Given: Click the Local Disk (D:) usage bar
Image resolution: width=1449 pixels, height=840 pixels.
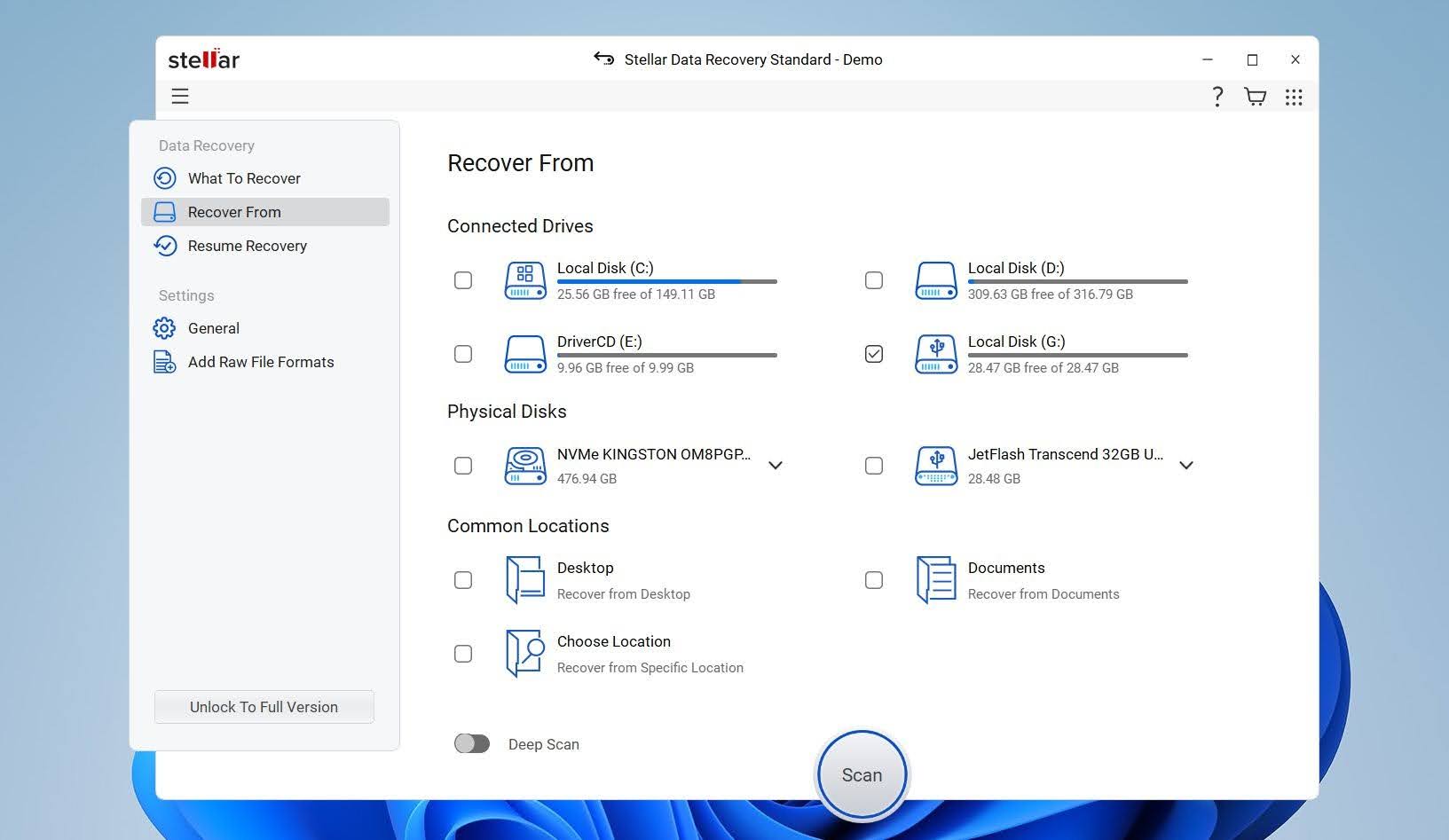Looking at the screenshot, I should coord(1078,281).
